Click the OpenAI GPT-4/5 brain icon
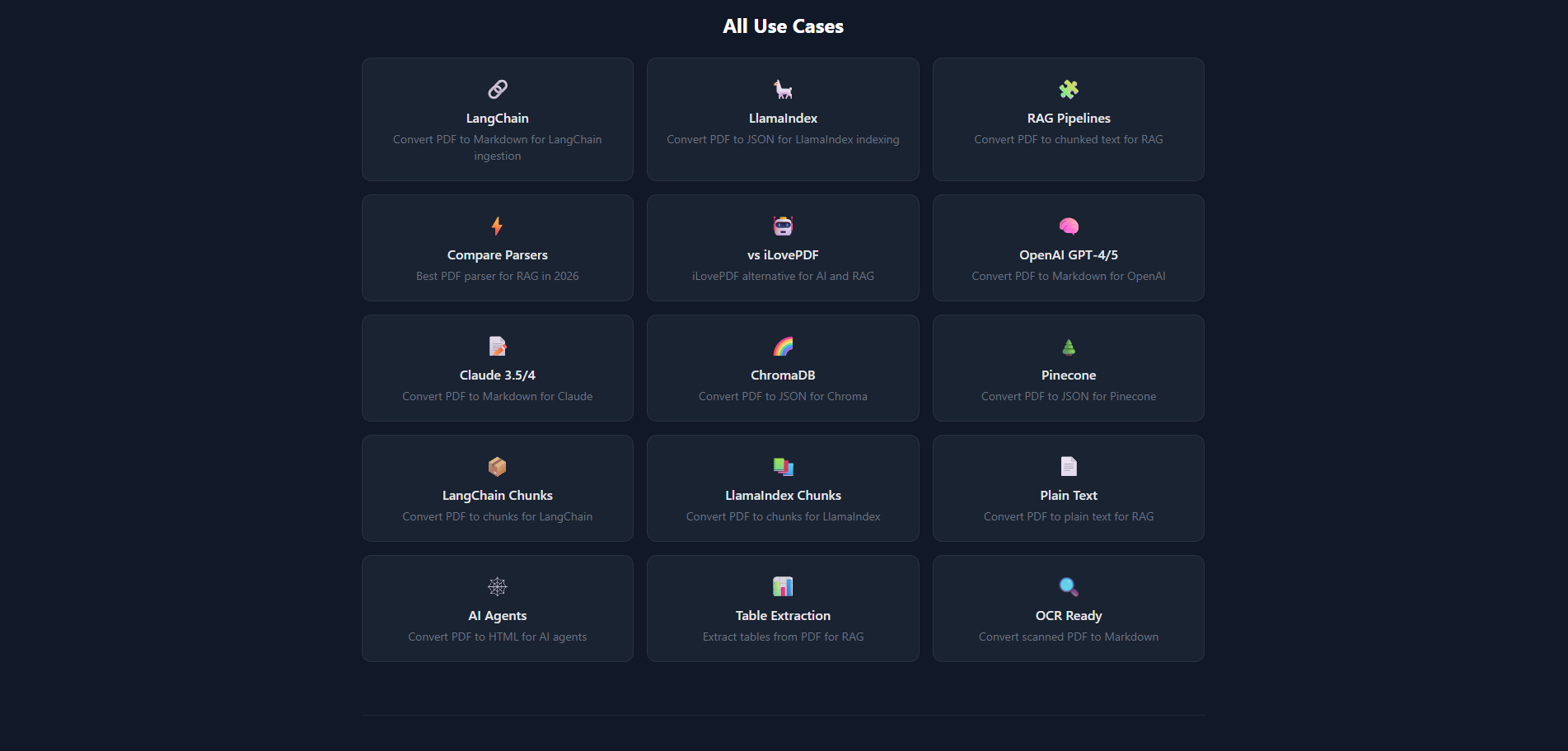The image size is (1568, 751). [1069, 226]
